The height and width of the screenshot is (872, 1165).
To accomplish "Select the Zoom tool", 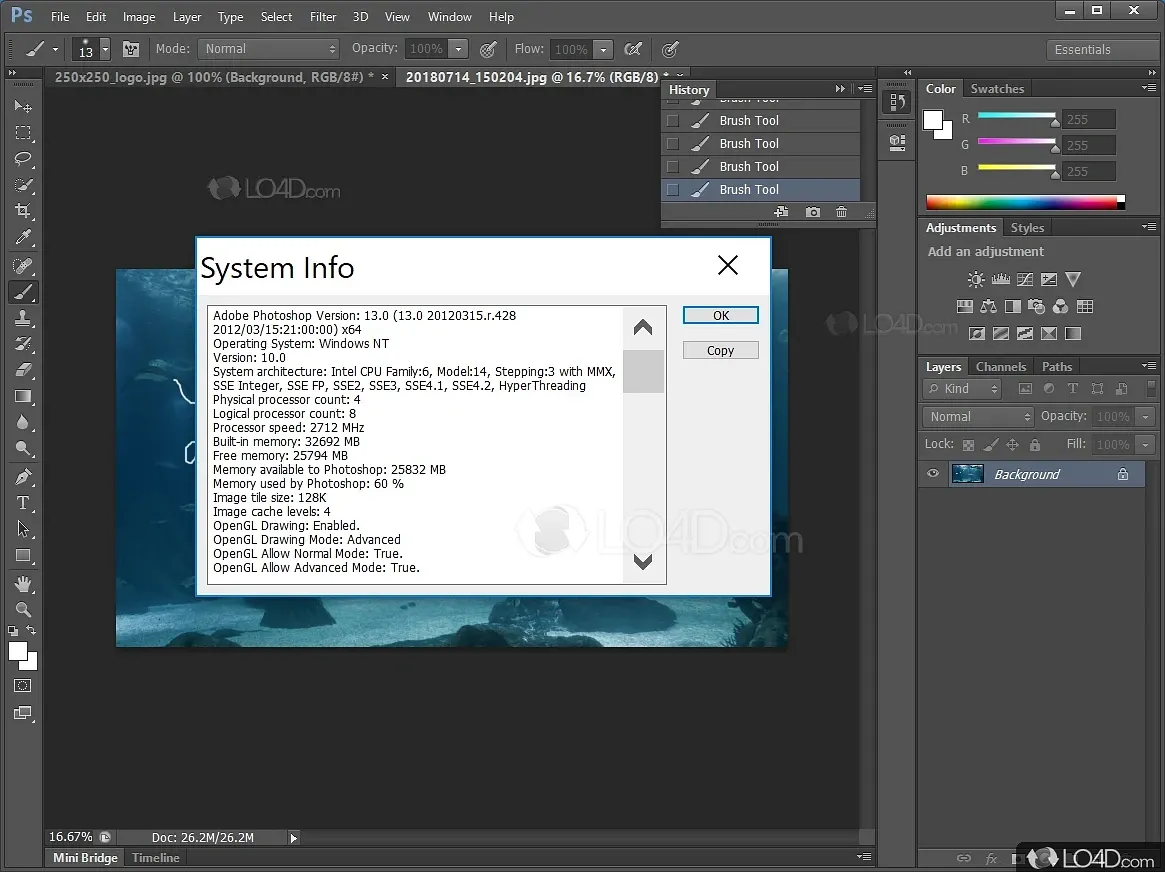I will coord(23,610).
